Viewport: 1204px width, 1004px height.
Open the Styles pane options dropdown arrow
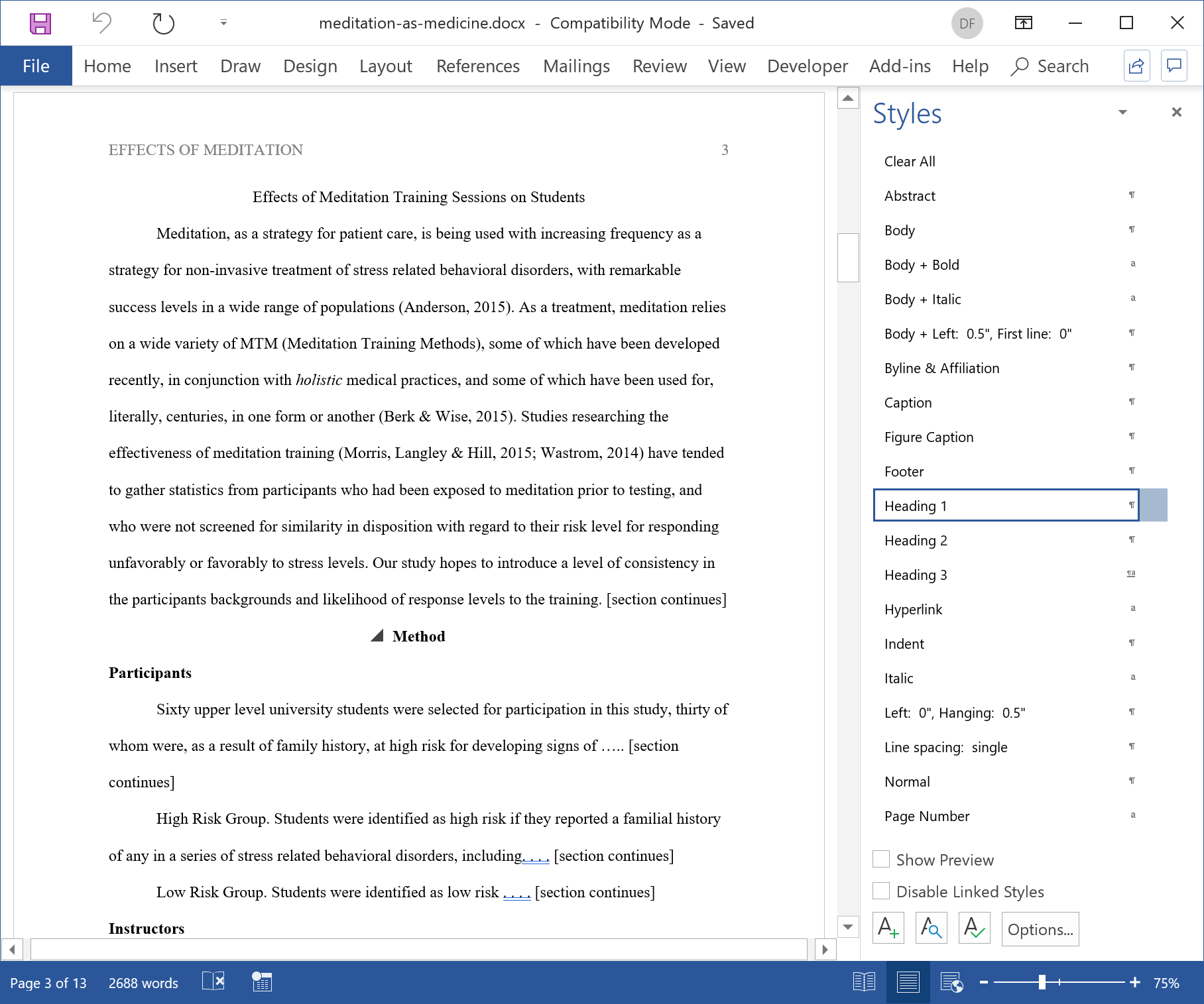[1122, 113]
